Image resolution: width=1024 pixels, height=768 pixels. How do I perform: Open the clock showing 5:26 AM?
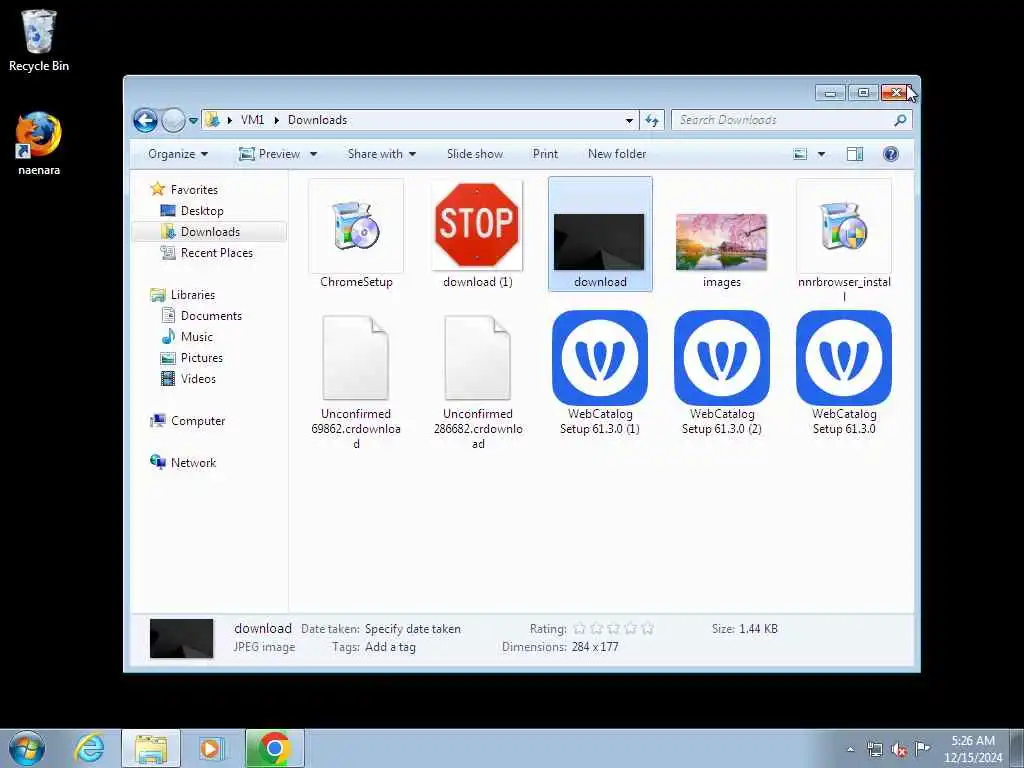(972, 749)
